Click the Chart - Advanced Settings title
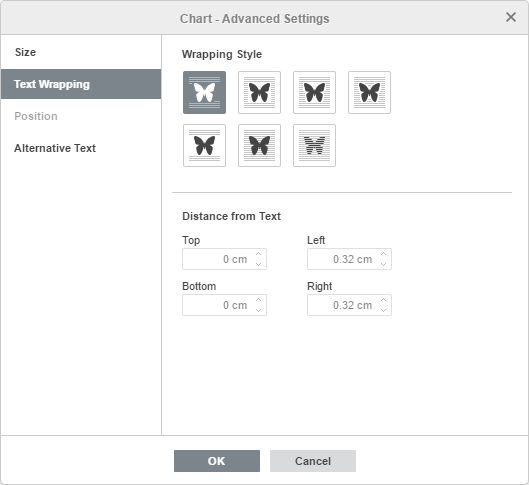The width and height of the screenshot is (529, 485). coord(254,19)
